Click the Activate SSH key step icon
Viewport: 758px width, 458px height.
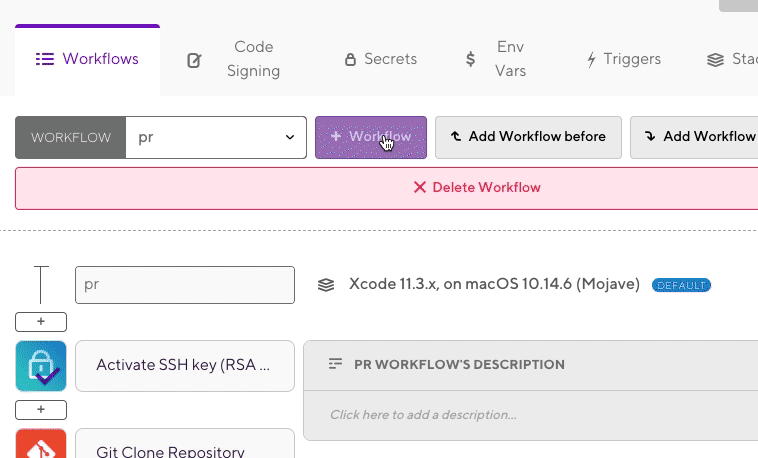[41, 365]
